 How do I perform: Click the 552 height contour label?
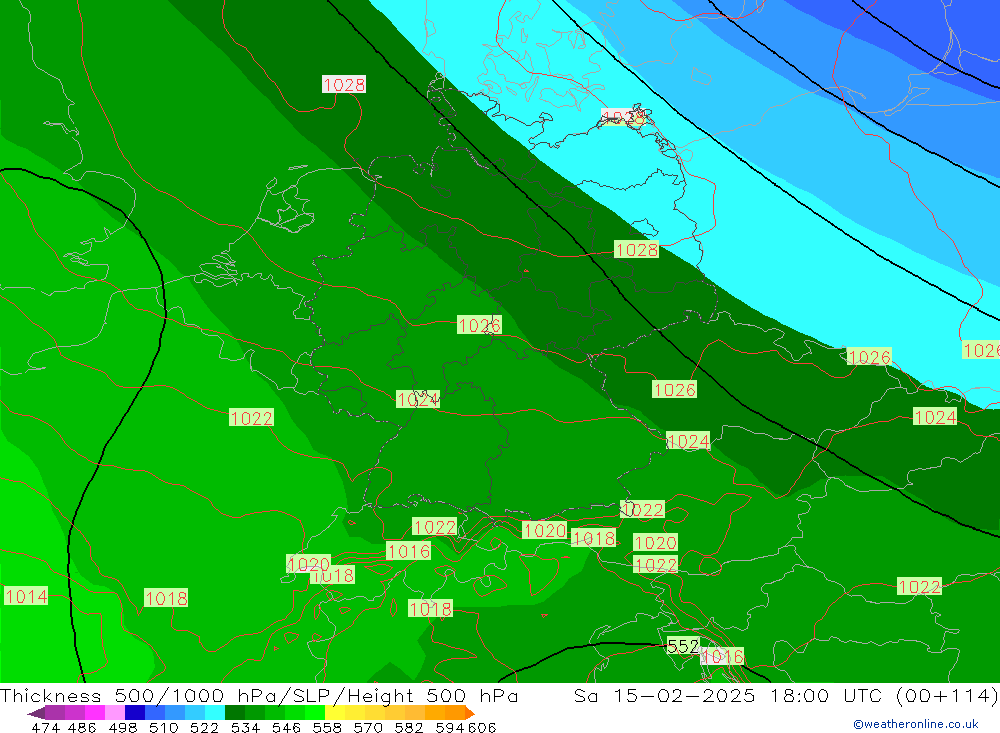683,646
